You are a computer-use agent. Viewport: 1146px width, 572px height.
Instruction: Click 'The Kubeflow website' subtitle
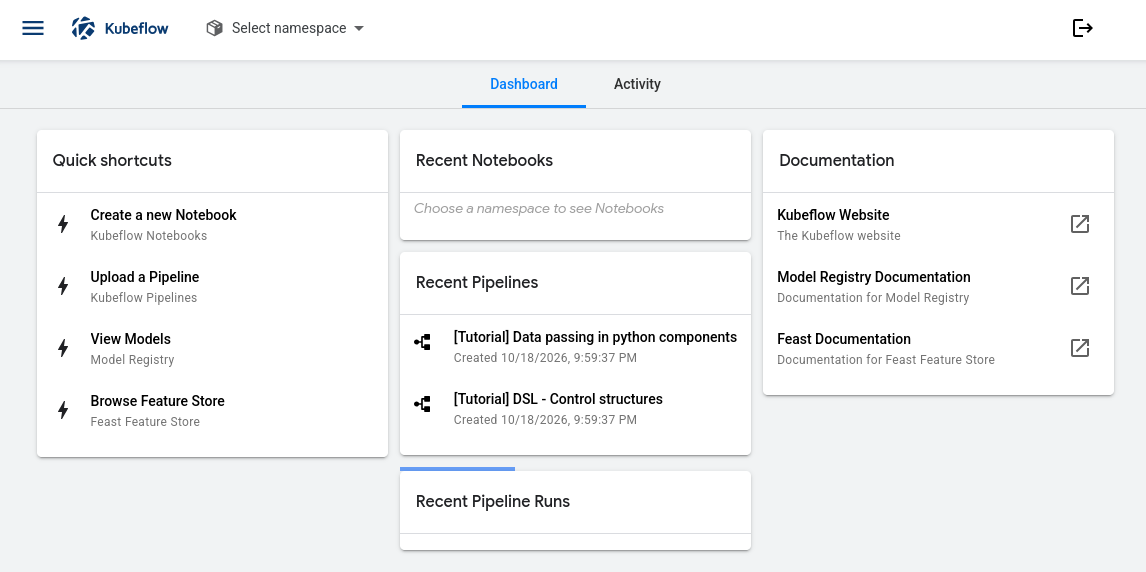coord(839,236)
